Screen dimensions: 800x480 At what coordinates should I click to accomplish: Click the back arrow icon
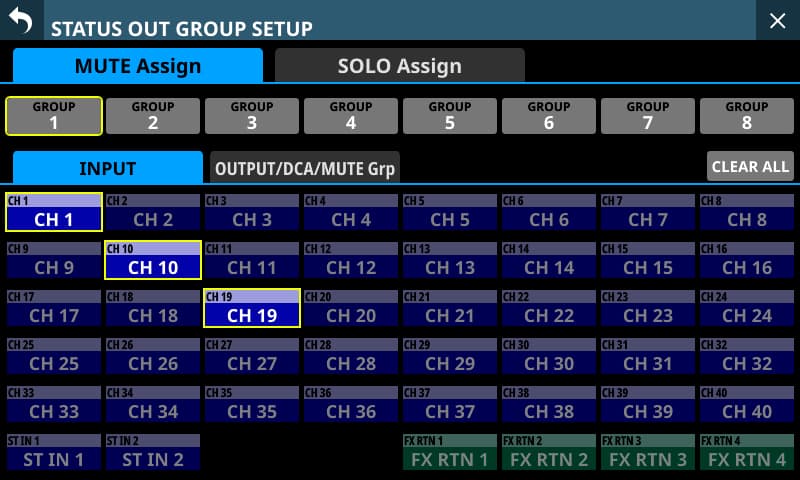pyautogui.click(x=21, y=20)
